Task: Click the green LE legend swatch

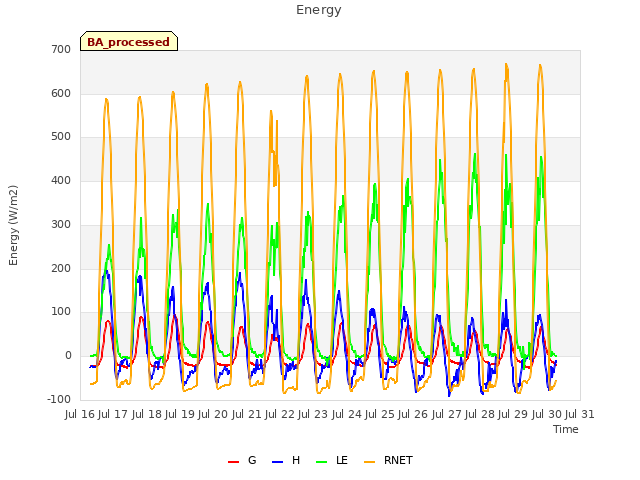Action: click(322, 461)
